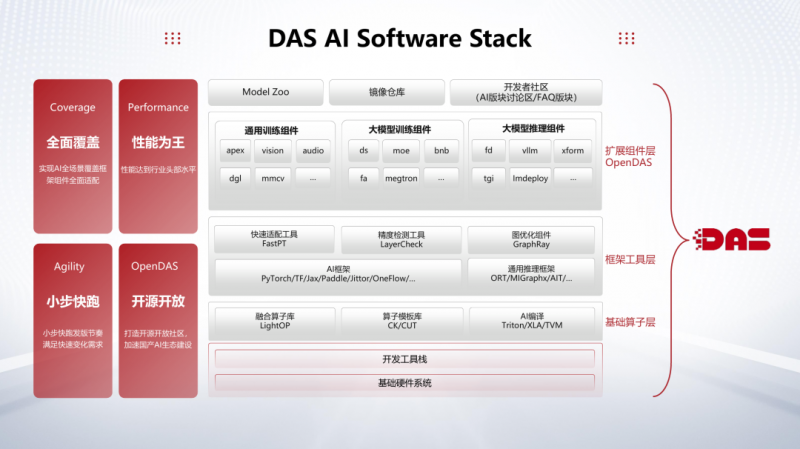
Task: Click the Model Zoo box
Action: [x=265, y=93]
